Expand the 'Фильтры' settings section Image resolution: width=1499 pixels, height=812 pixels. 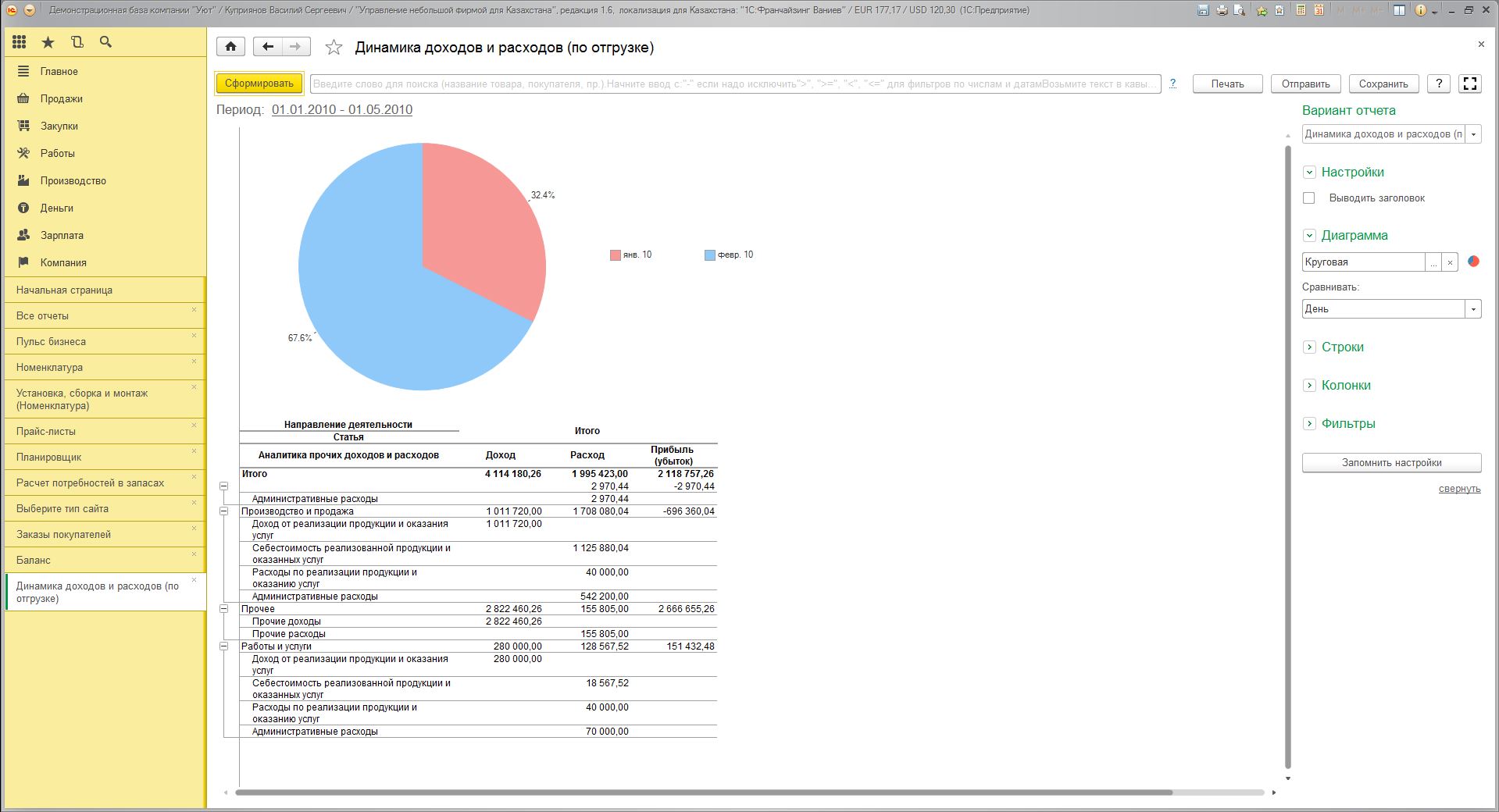[1309, 424]
